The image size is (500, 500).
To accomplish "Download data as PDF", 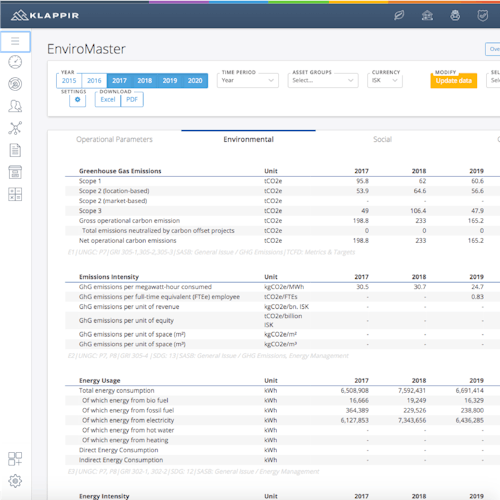I will click(x=132, y=100).
